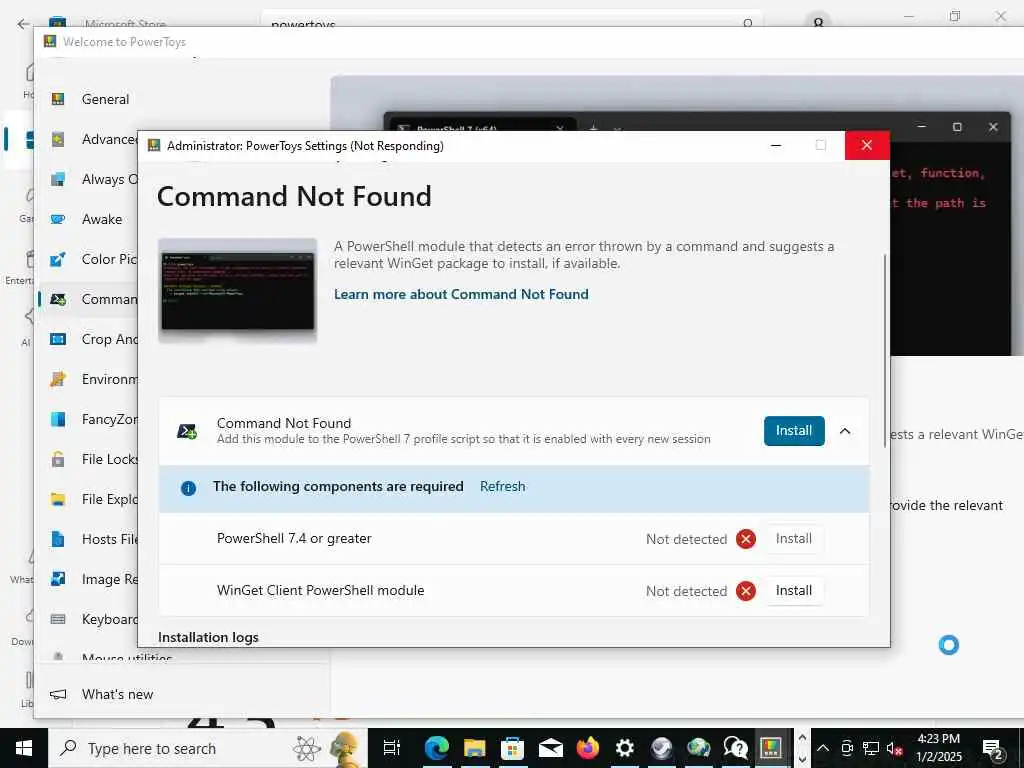Click the settings window vertical scrollbar

click(886, 351)
